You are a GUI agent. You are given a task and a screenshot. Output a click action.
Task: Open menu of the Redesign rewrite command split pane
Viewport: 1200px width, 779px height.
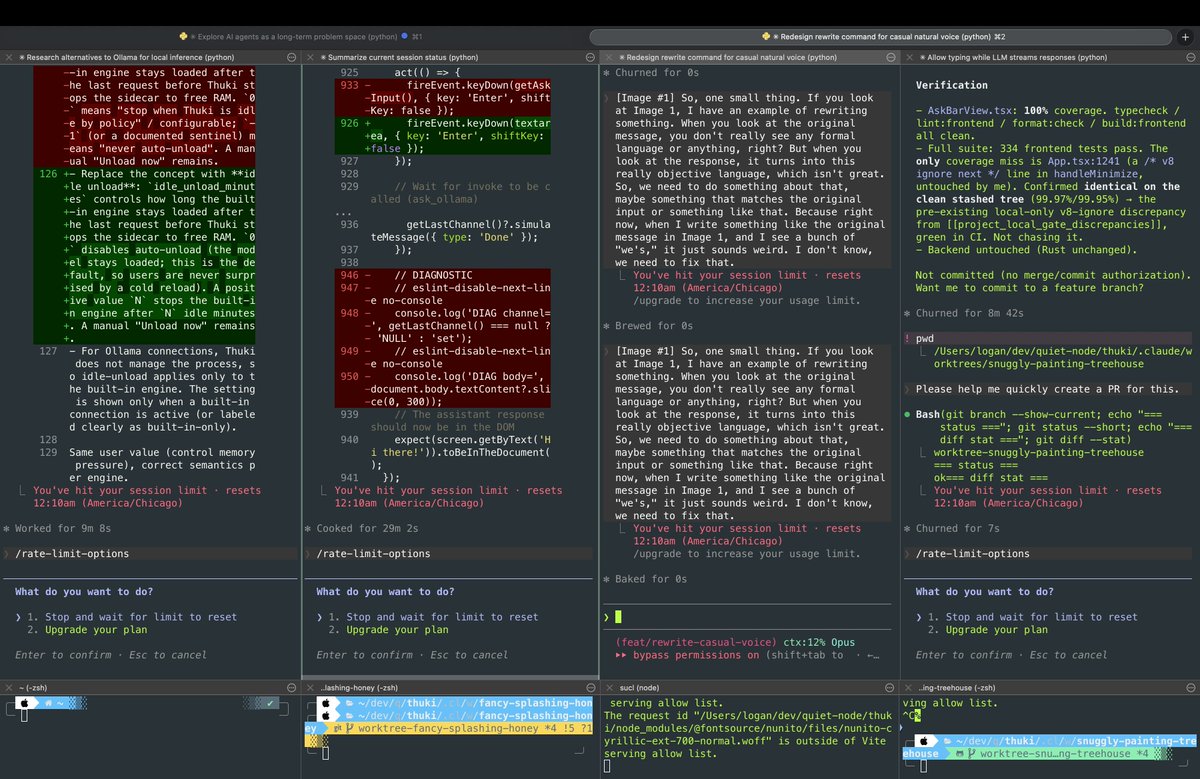pos(889,58)
